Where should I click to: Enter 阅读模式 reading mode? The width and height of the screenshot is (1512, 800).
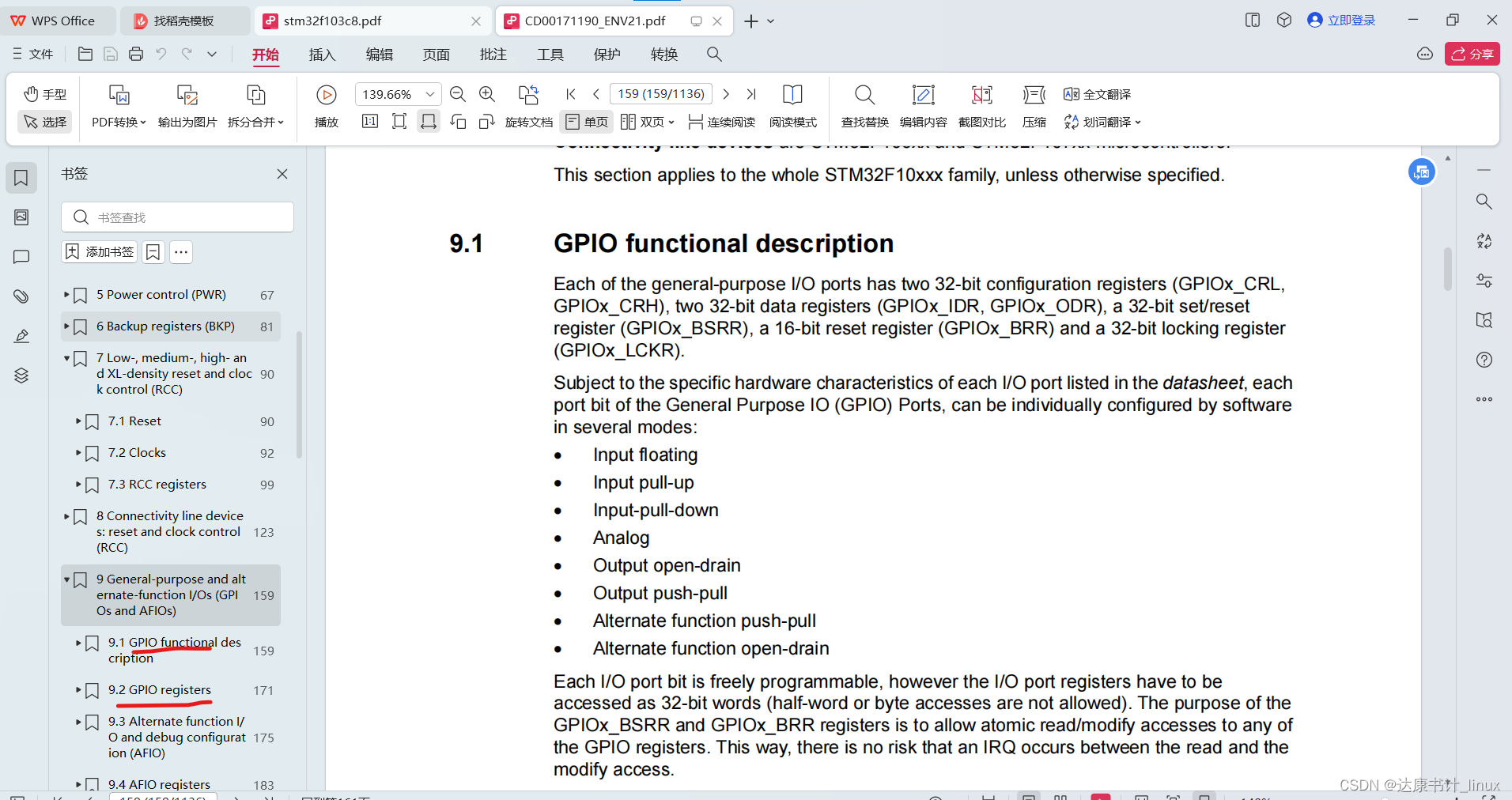pos(792,105)
